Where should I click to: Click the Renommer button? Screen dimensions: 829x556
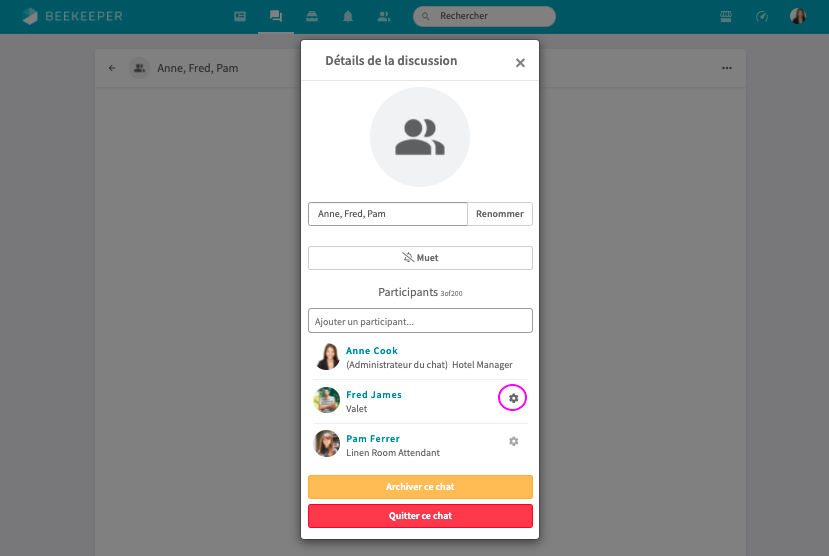click(x=500, y=214)
